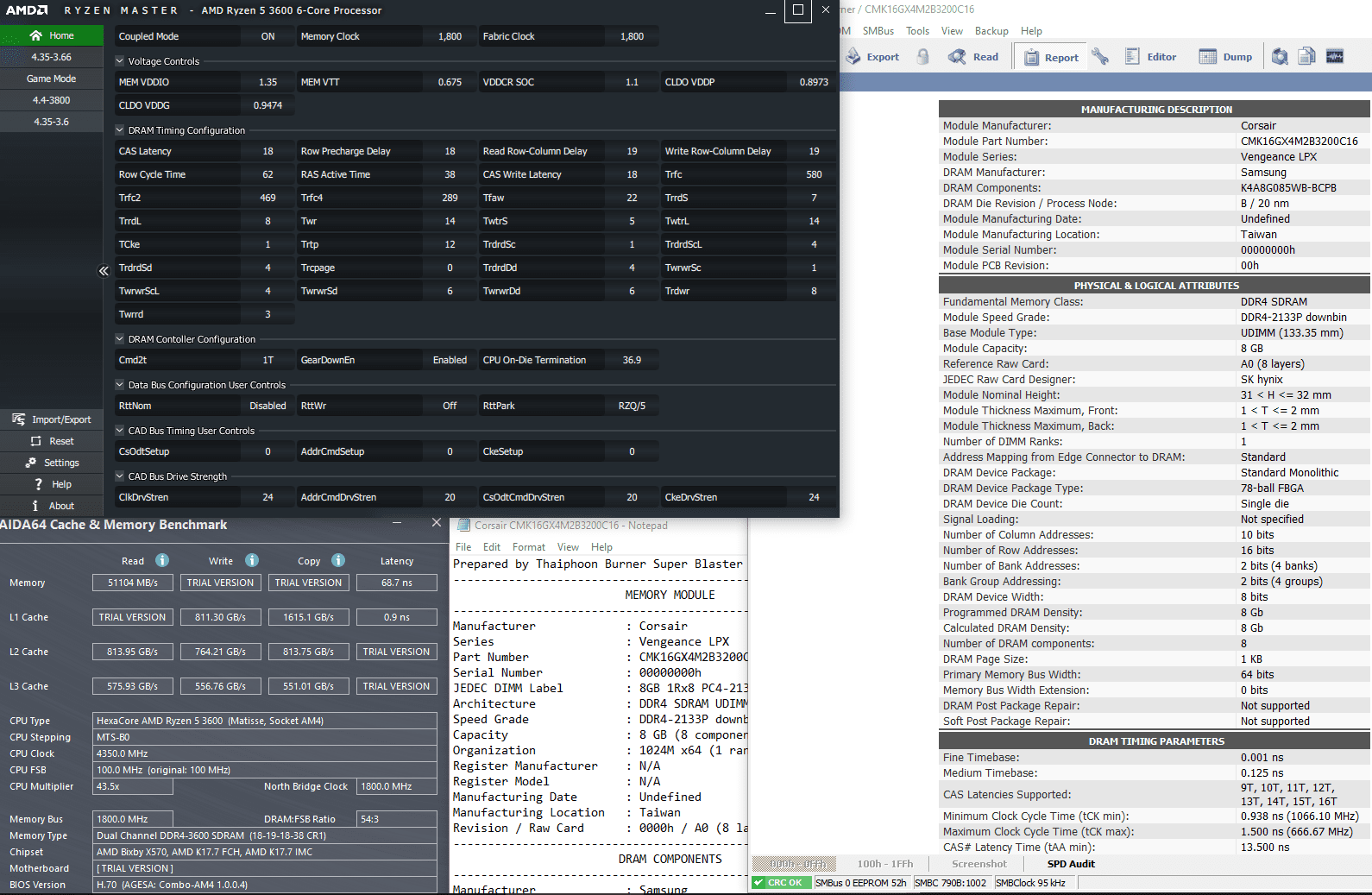This screenshot has width=1372, height=895.
Task: Select 4.35-3.66 profile in Ryzen Master
Action: click(x=52, y=57)
